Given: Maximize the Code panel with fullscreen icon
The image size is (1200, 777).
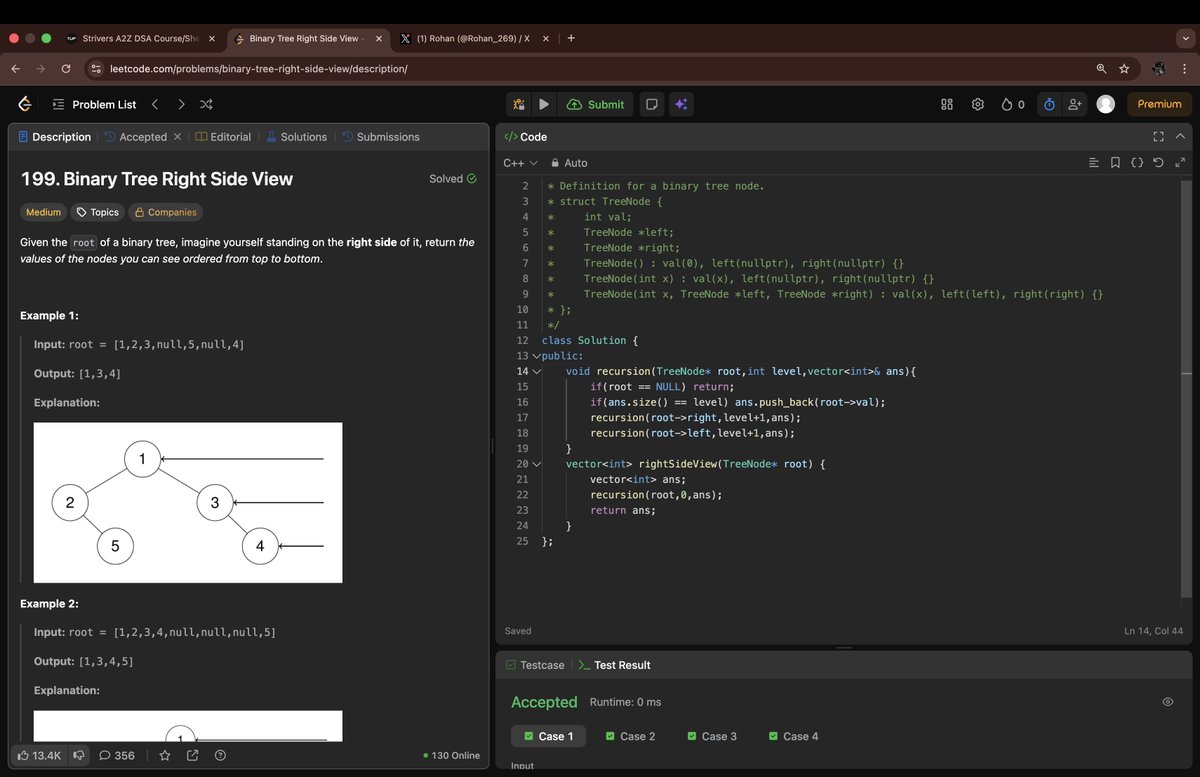Looking at the screenshot, I should tap(1158, 136).
